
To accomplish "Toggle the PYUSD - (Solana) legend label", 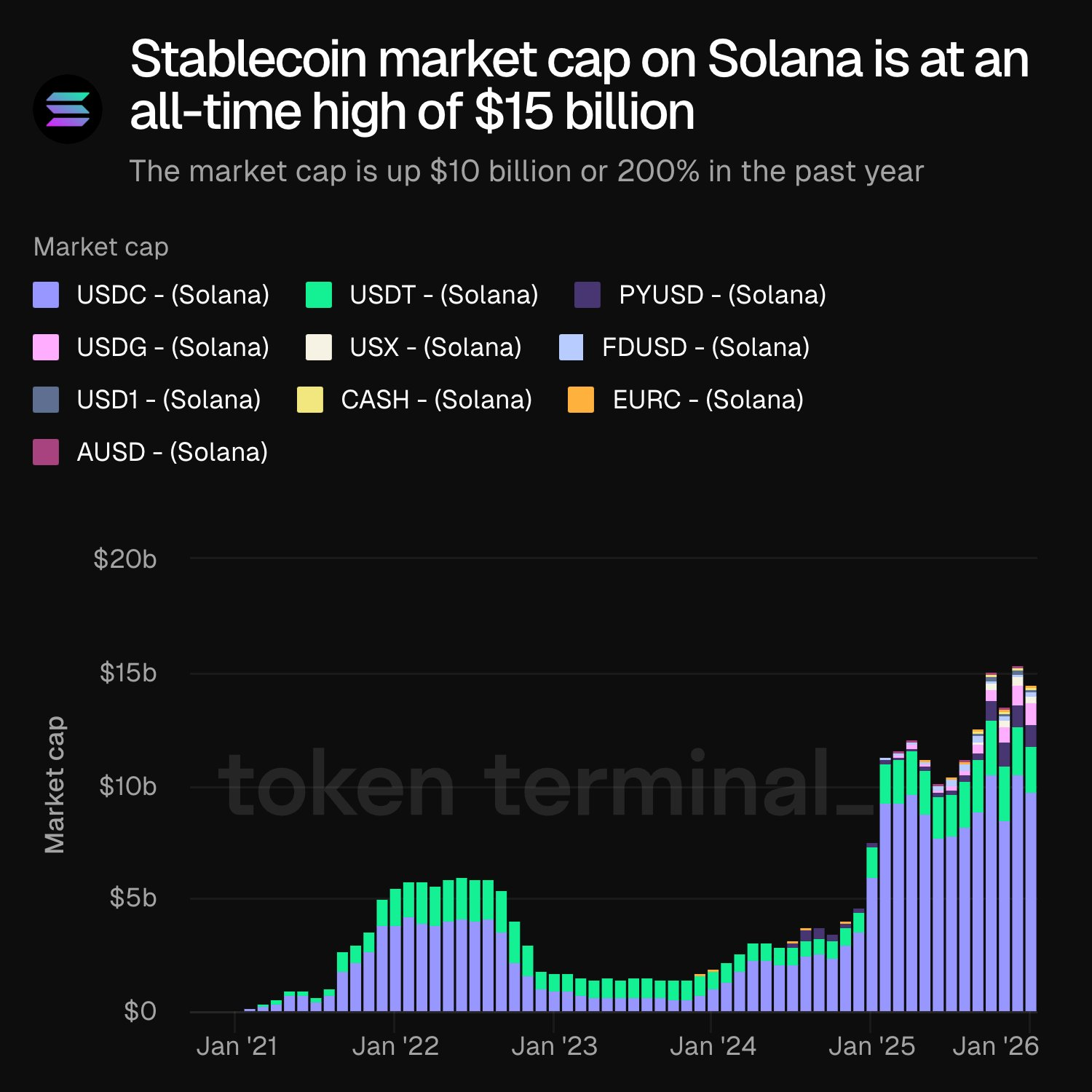I will point(722,295).
